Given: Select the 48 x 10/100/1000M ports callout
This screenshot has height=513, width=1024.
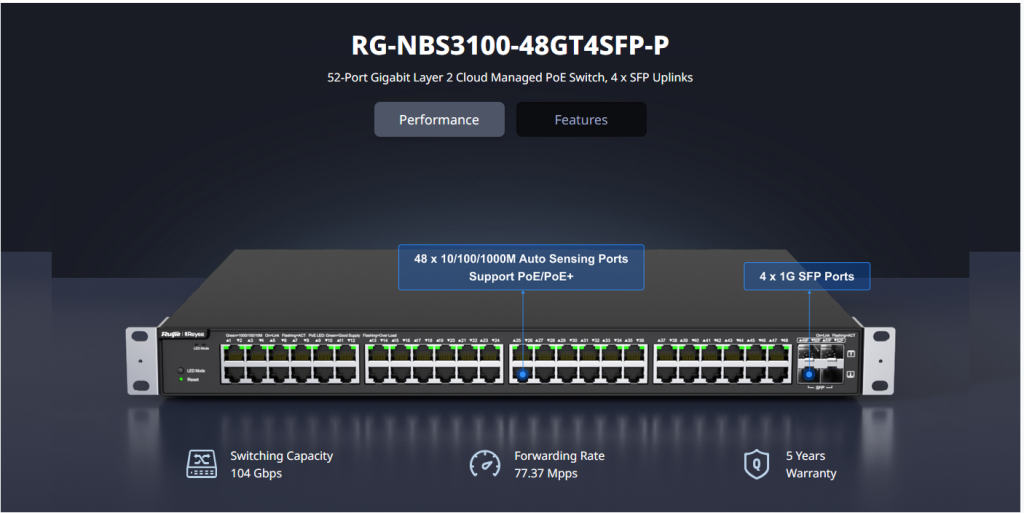Looking at the screenshot, I should coord(521,268).
